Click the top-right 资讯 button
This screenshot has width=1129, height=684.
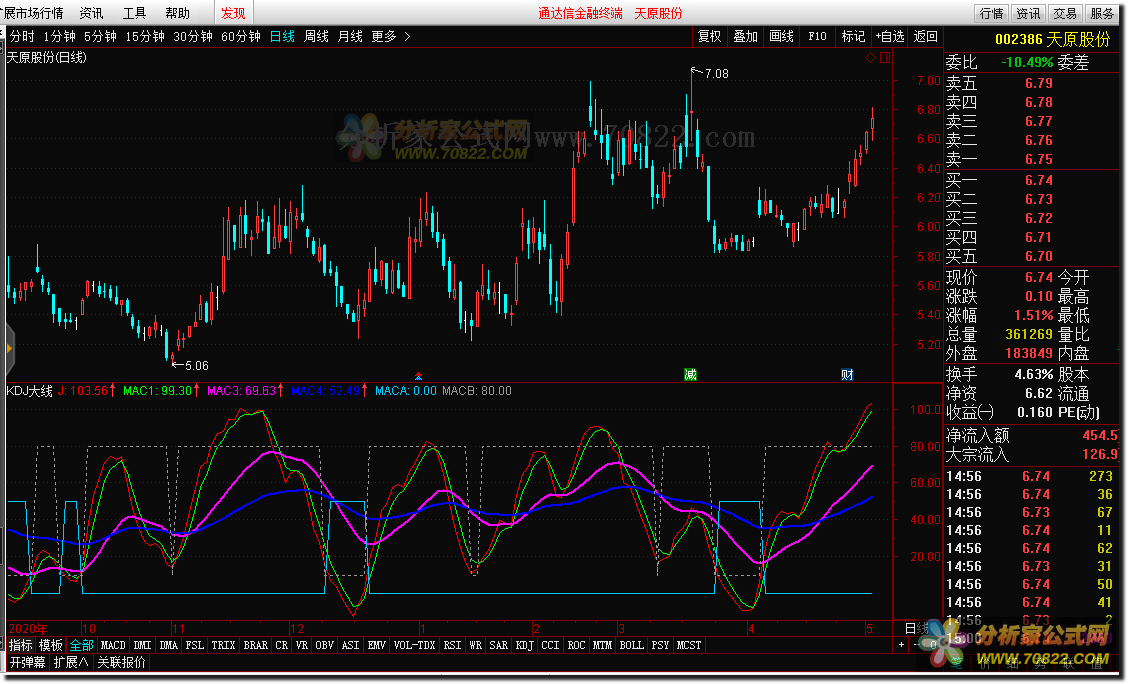tap(1028, 13)
